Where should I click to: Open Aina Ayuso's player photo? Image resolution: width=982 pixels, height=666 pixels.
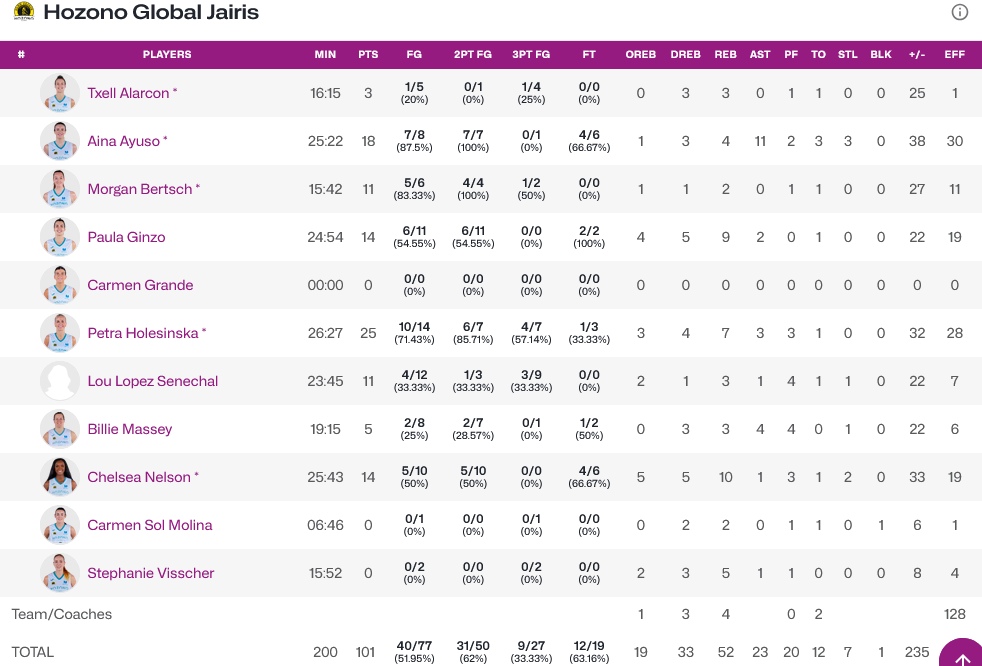60,141
